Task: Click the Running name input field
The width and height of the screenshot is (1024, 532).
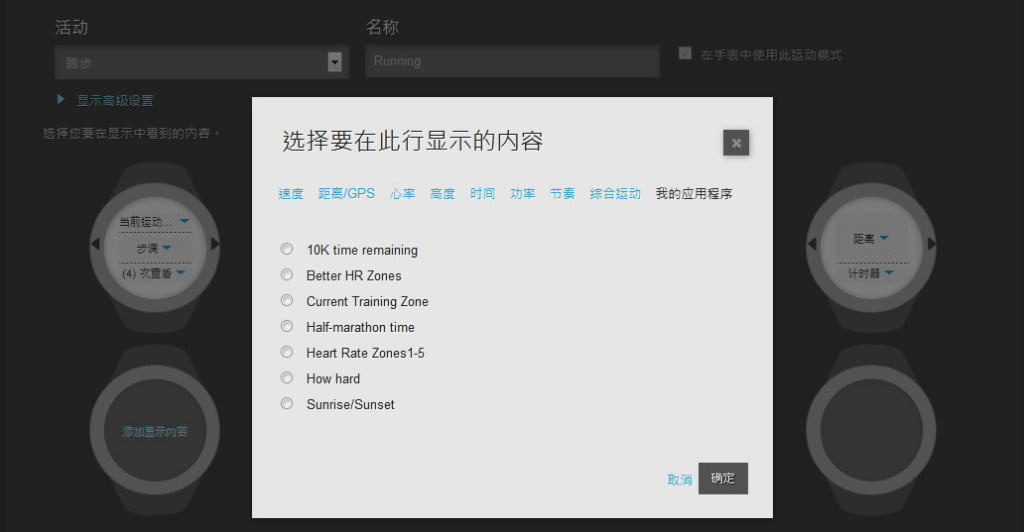Action: pyautogui.click(x=512, y=61)
